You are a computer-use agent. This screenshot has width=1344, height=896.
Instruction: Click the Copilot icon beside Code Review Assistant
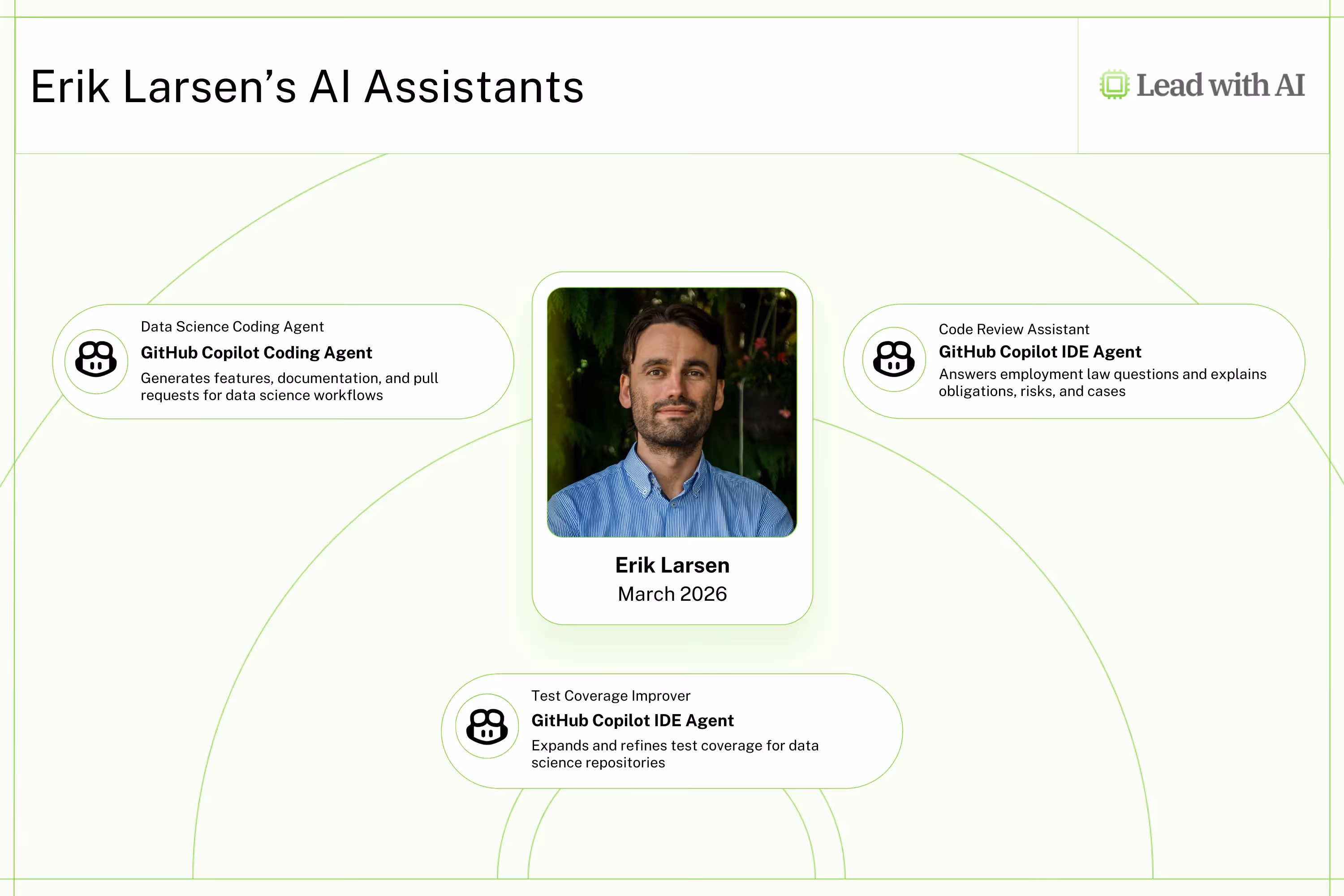894,359
